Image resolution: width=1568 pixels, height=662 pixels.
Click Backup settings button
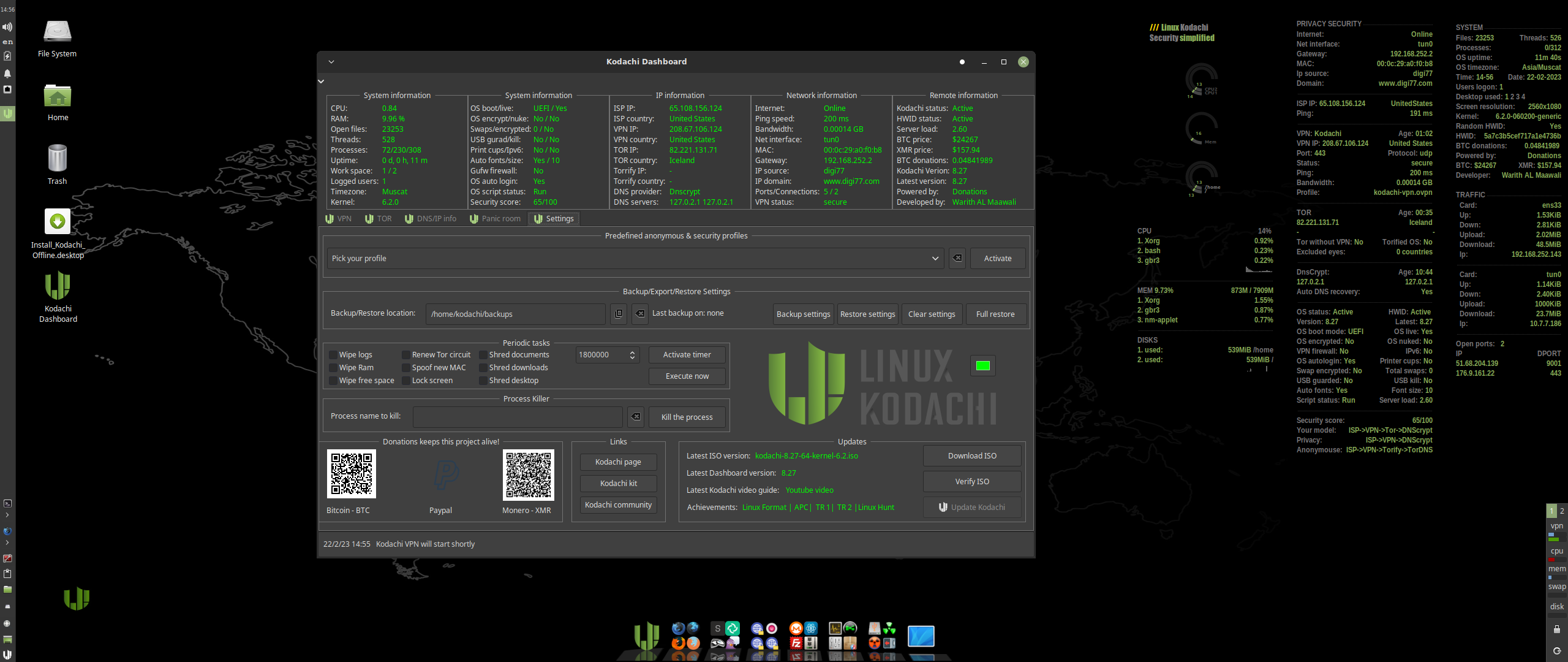click(803, 314)
